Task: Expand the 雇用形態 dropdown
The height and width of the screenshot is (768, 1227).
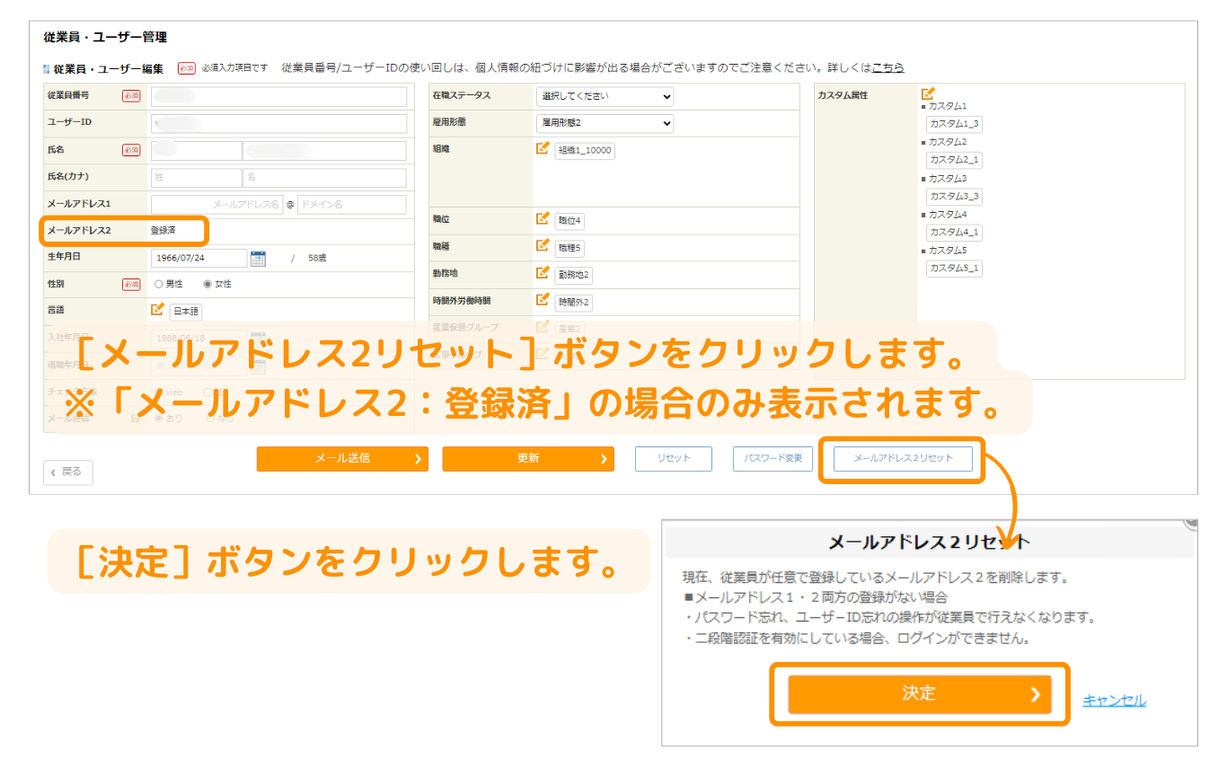Action: [604, 123]
